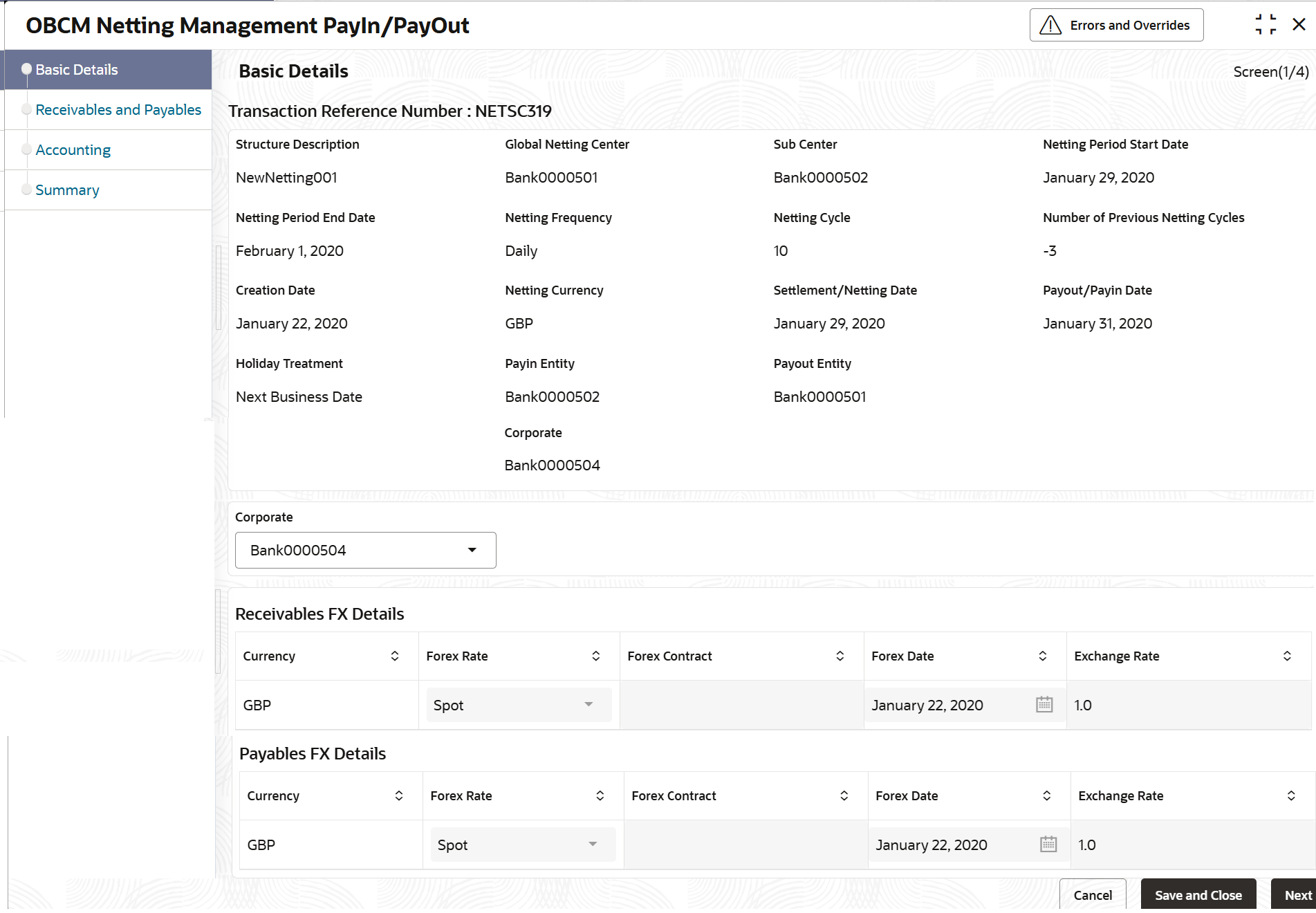Open Receivables Forex Rate Spot dropdown
The height and width of the screenshot is (913, 1316).
tap(519, 705)
